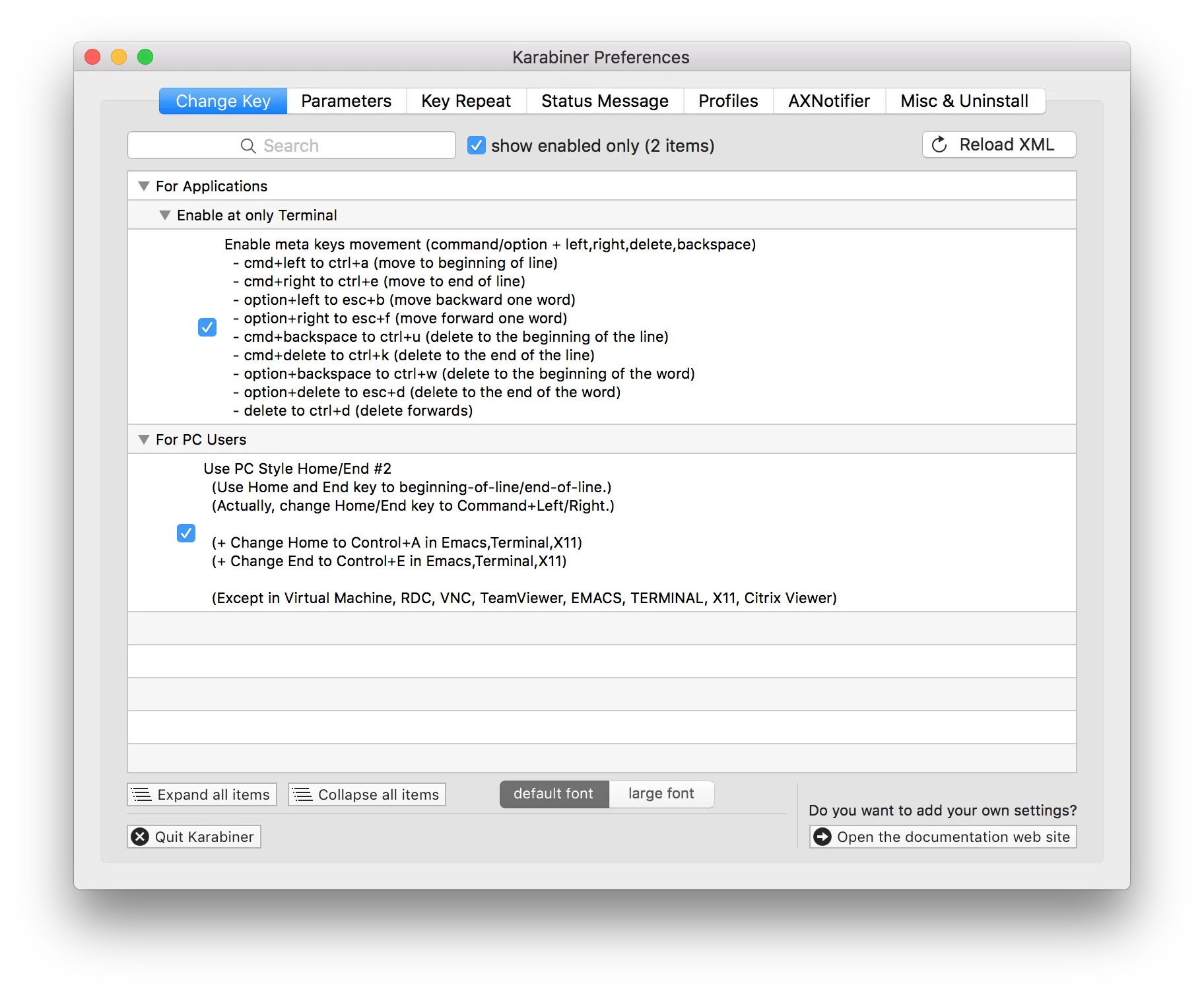Image resolution: width=1204 pixels, height=995 pixels.
Task: Click the Reload XML button
Action: pyautogui.click(x=999, y=144)
